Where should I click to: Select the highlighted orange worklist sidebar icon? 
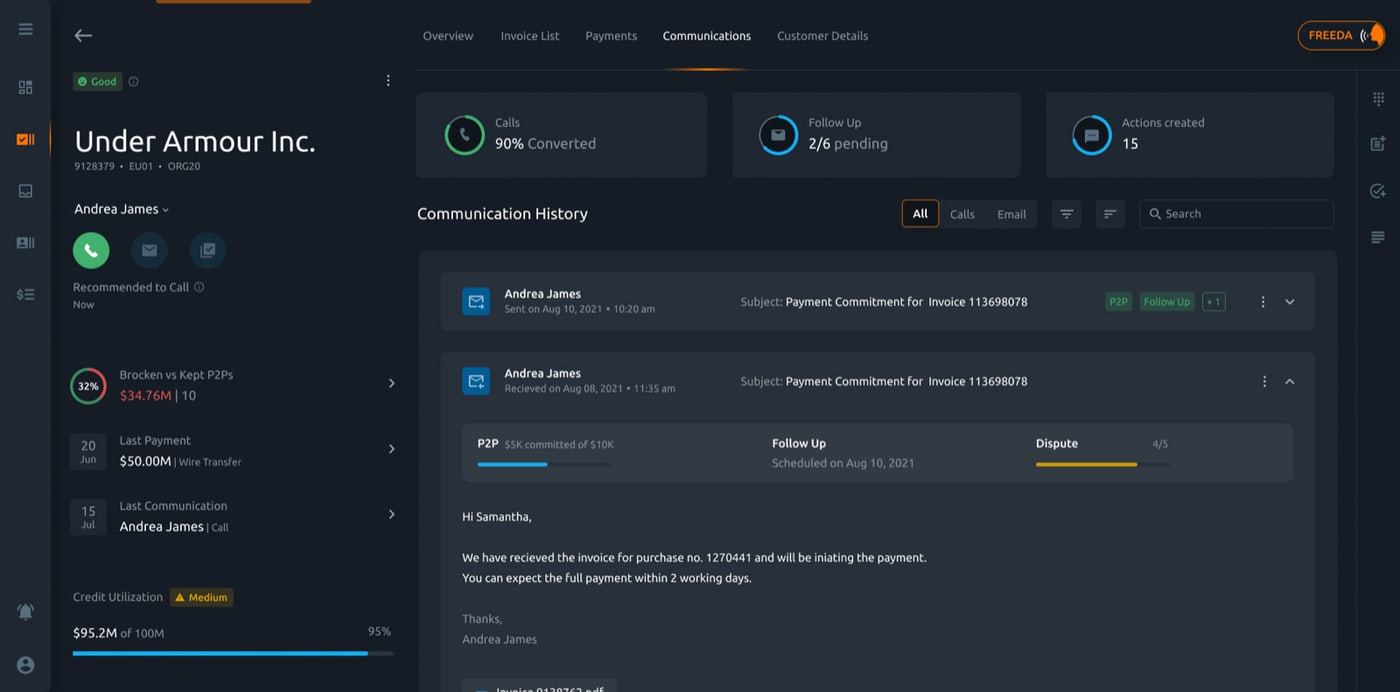click(26, 139)
